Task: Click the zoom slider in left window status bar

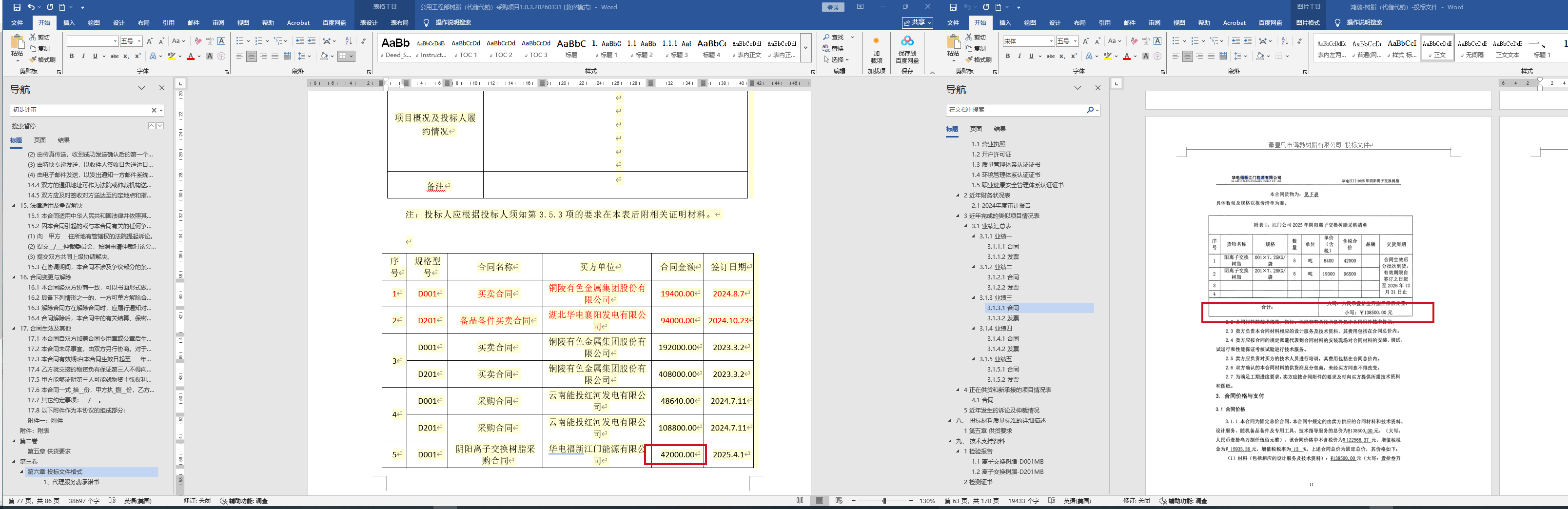Action: coord(884,501)
